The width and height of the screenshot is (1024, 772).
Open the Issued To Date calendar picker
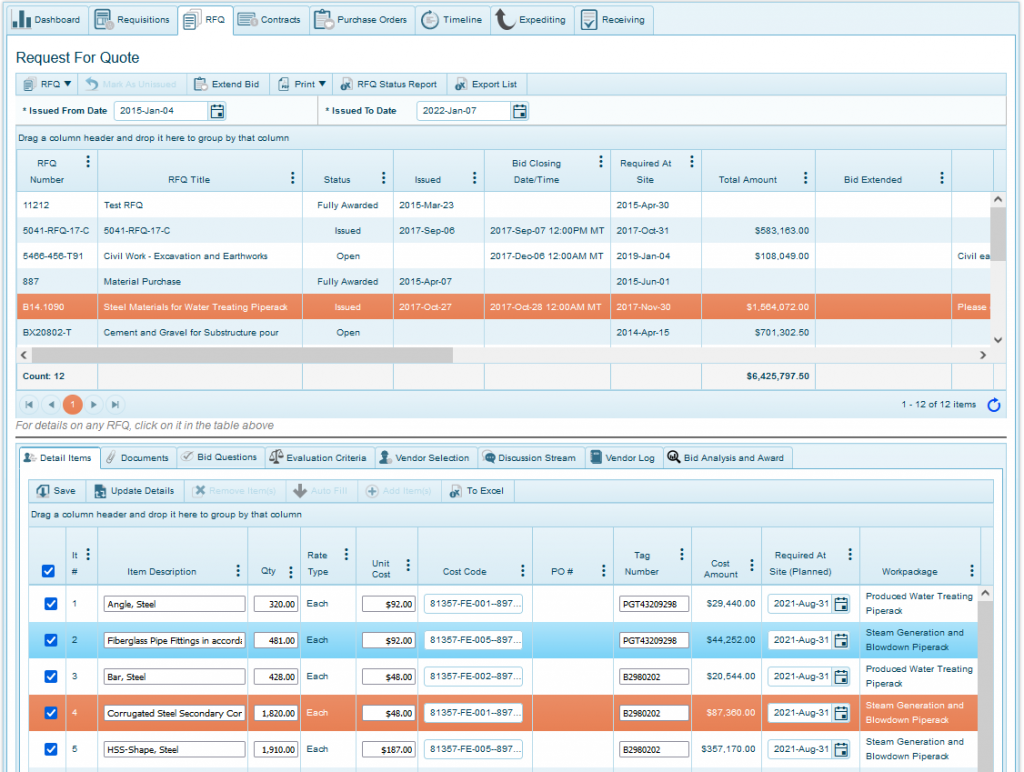519,111
